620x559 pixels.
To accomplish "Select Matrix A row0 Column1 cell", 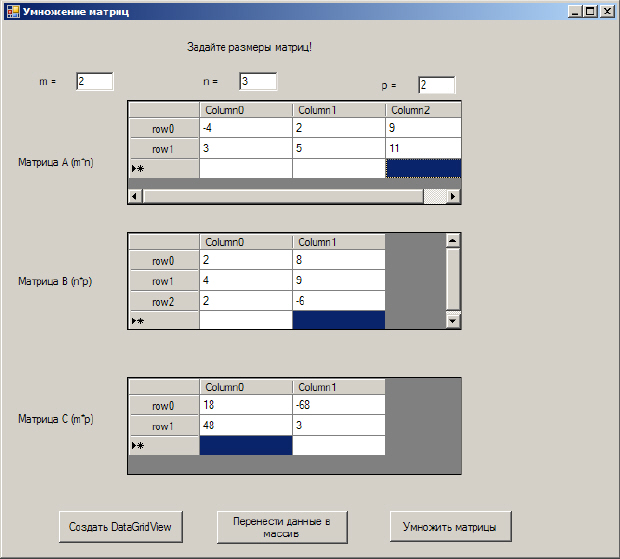I will [339, 128].
